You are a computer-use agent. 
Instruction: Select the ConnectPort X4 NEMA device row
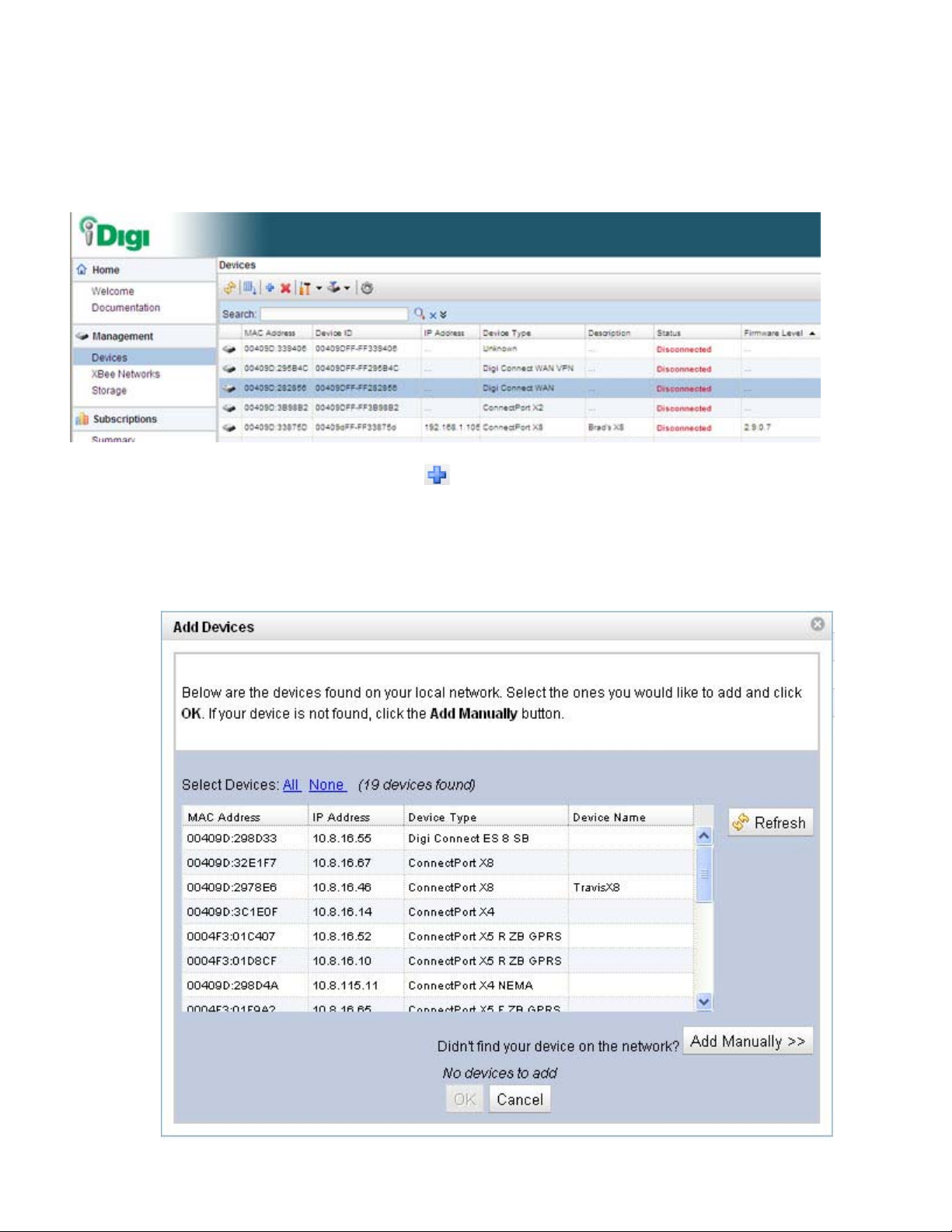coord(438,985)
